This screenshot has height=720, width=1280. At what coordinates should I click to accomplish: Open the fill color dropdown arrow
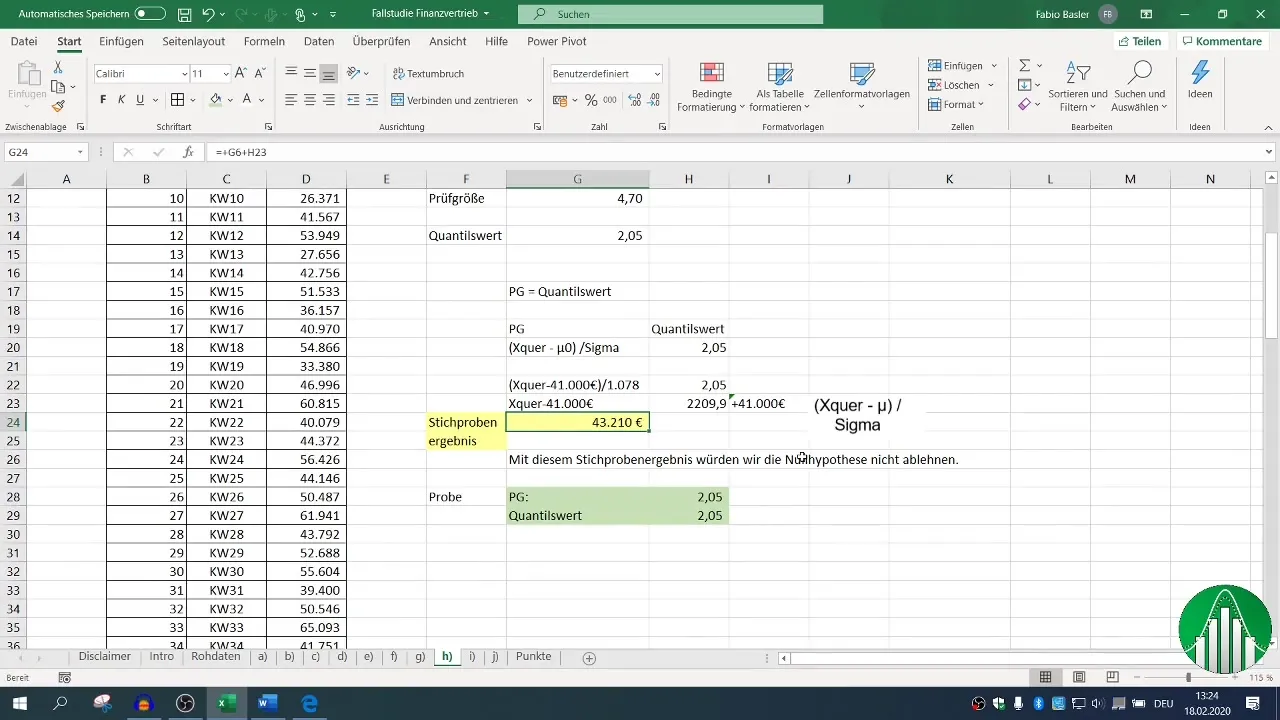point(230,100)
